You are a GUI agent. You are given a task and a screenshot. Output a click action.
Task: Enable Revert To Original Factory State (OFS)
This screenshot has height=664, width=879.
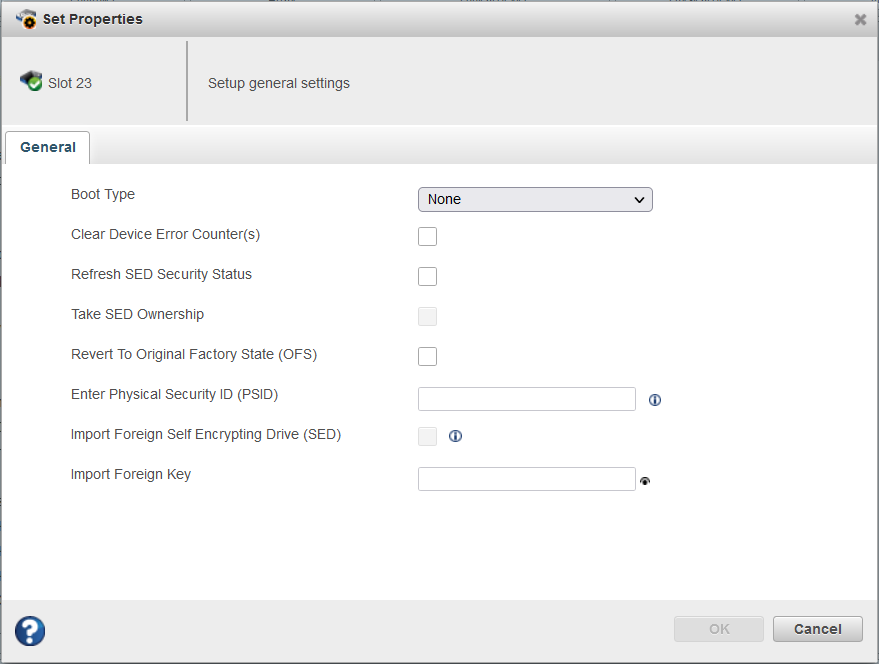click(427, 356)
